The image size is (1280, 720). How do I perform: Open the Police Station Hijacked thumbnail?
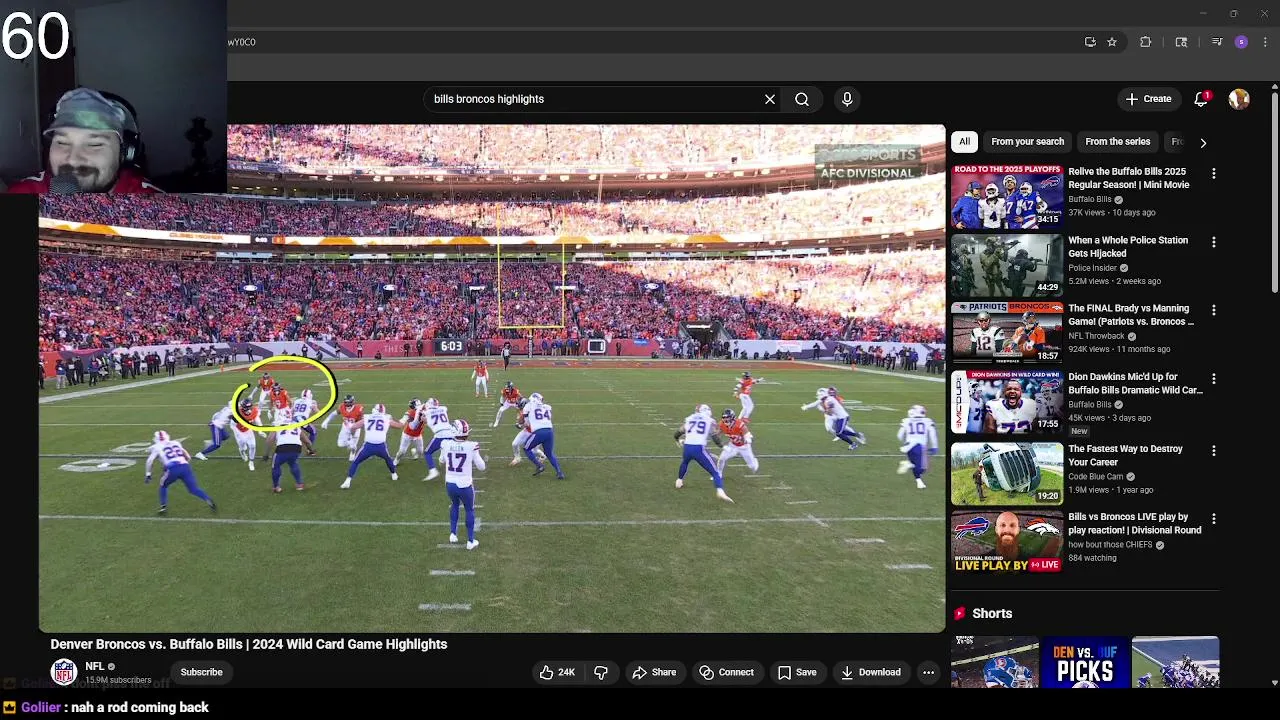tap(1007, 265)
